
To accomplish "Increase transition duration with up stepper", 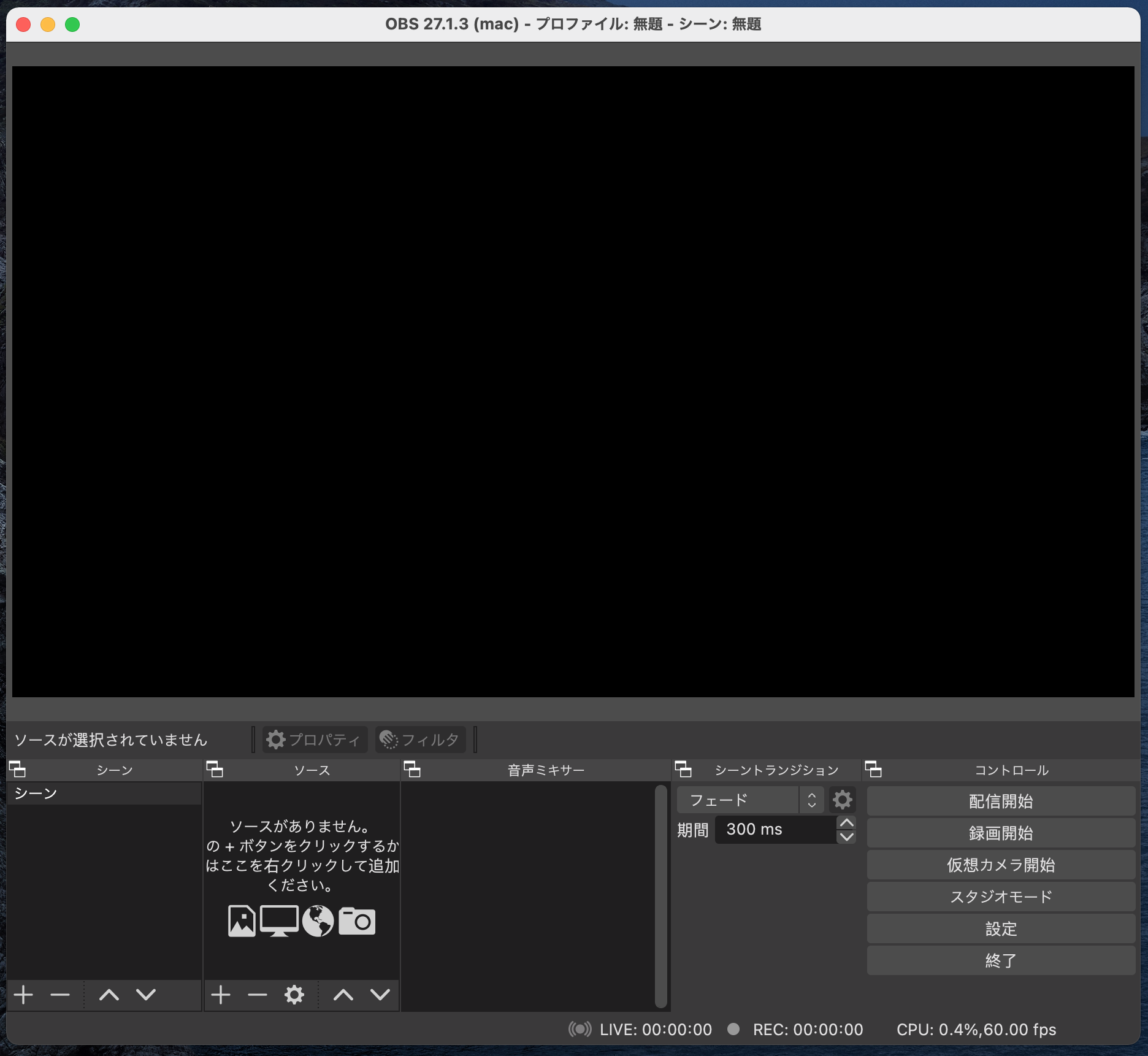I will click(846, 823).
